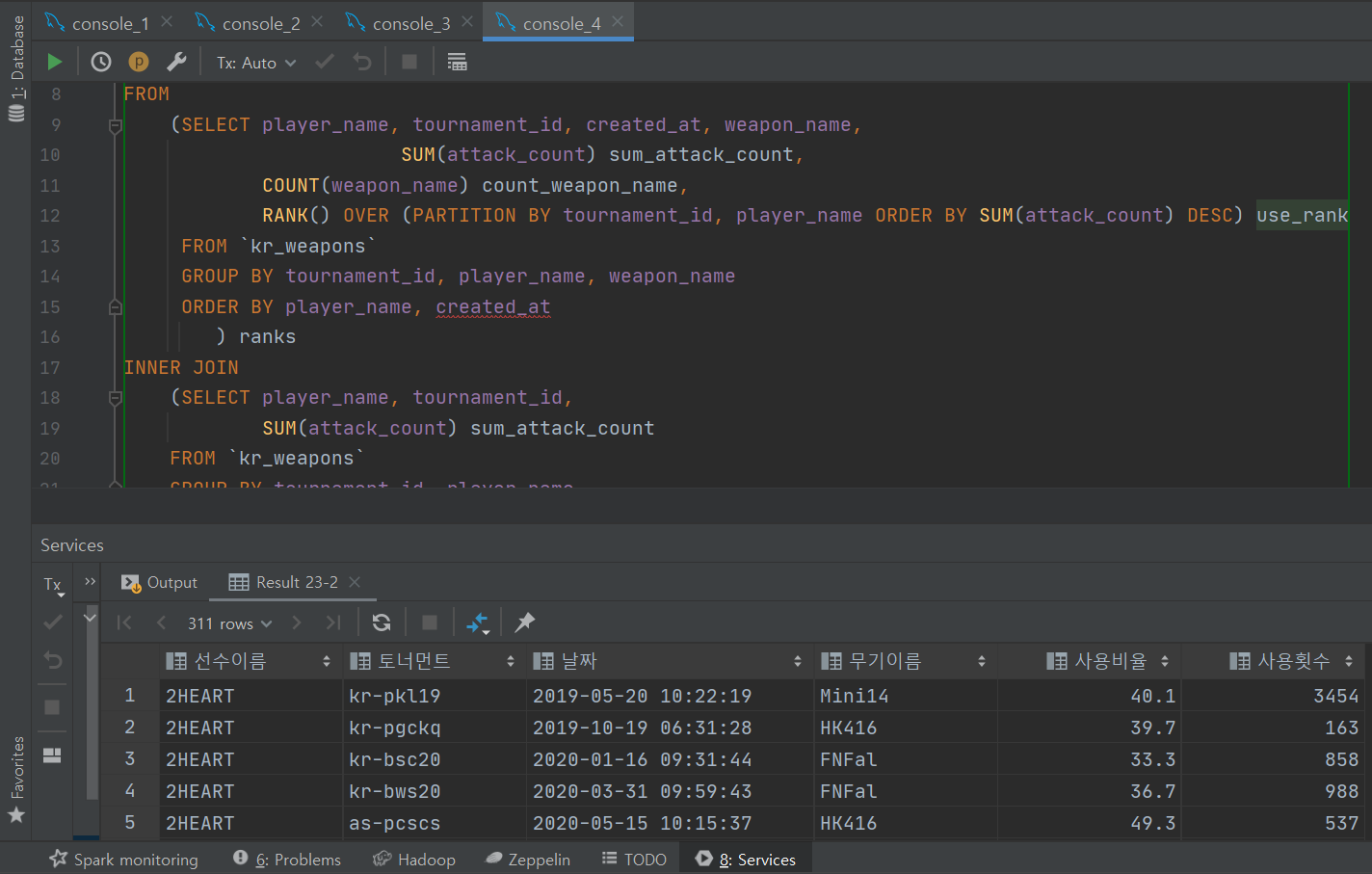Click the Stop square in the editor toolbar
Viewport: 1372px width, 874px height.
(x=409, y=62)
